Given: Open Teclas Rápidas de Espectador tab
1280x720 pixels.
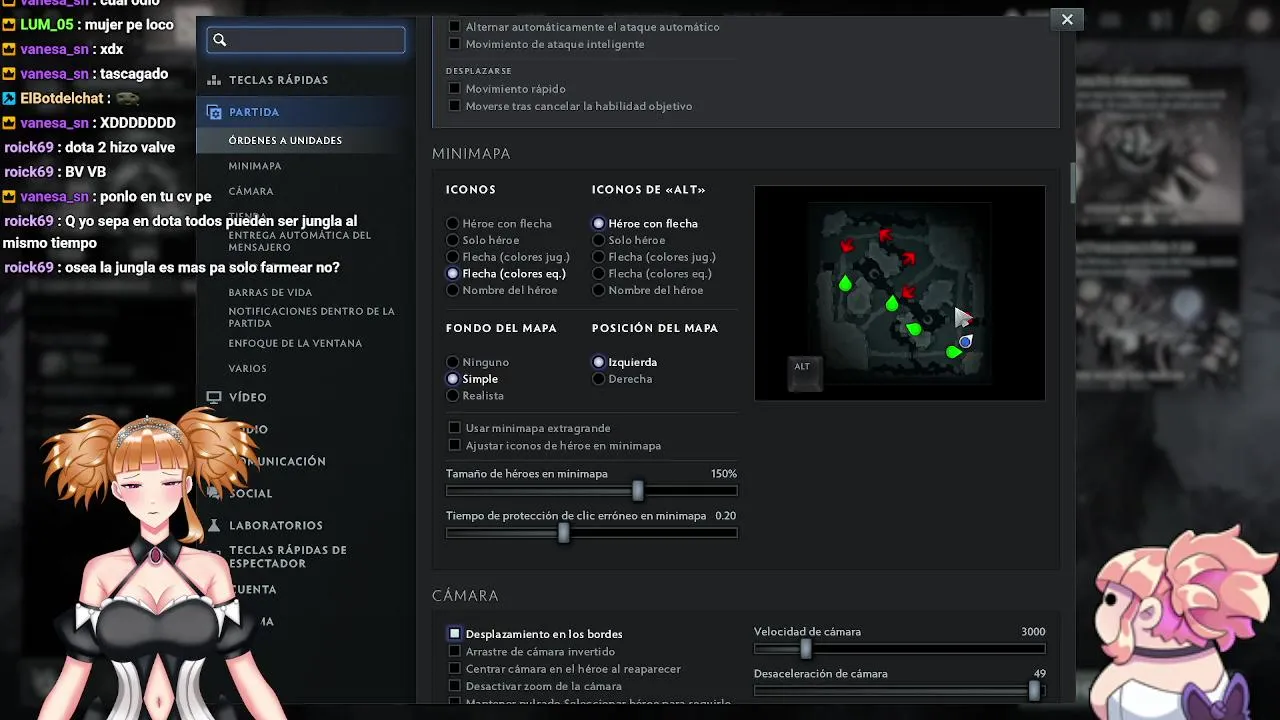Looking at the screenshot, I should click(288, 557).
